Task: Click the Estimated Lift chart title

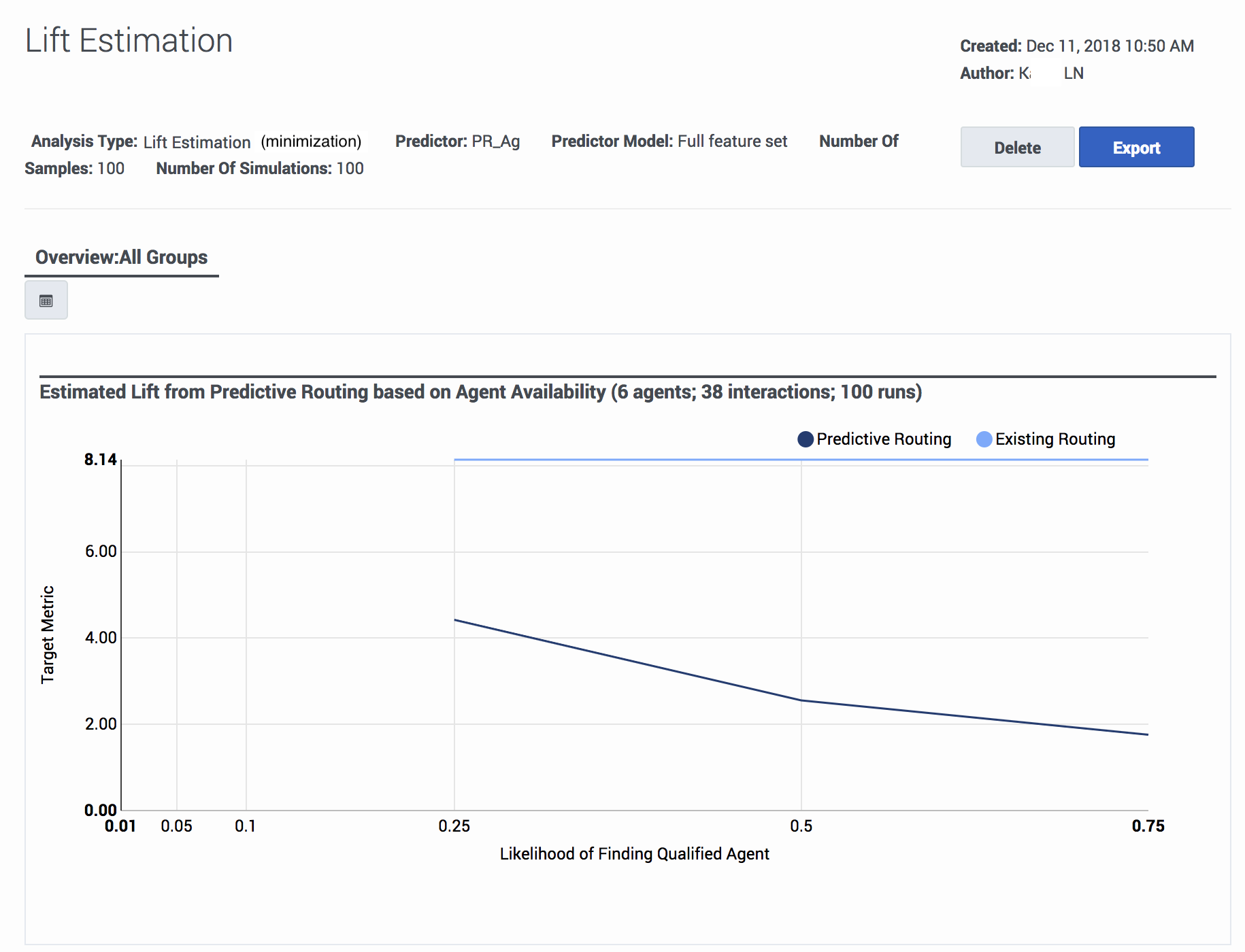Action: tap(480, 392)
